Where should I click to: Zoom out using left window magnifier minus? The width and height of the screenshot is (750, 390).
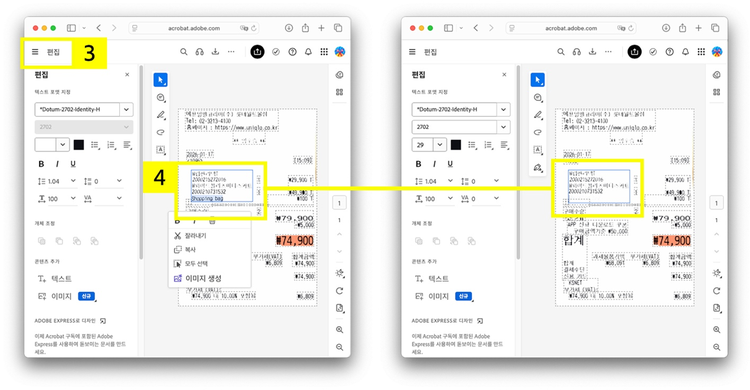(x=340, y=347)
